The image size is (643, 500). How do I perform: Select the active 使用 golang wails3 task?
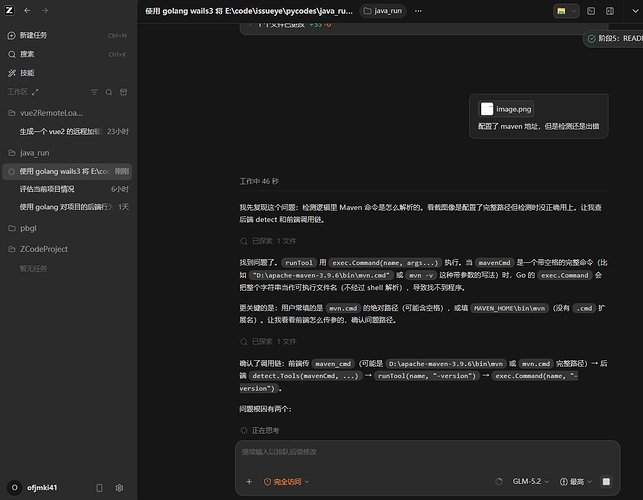[67, 171]
